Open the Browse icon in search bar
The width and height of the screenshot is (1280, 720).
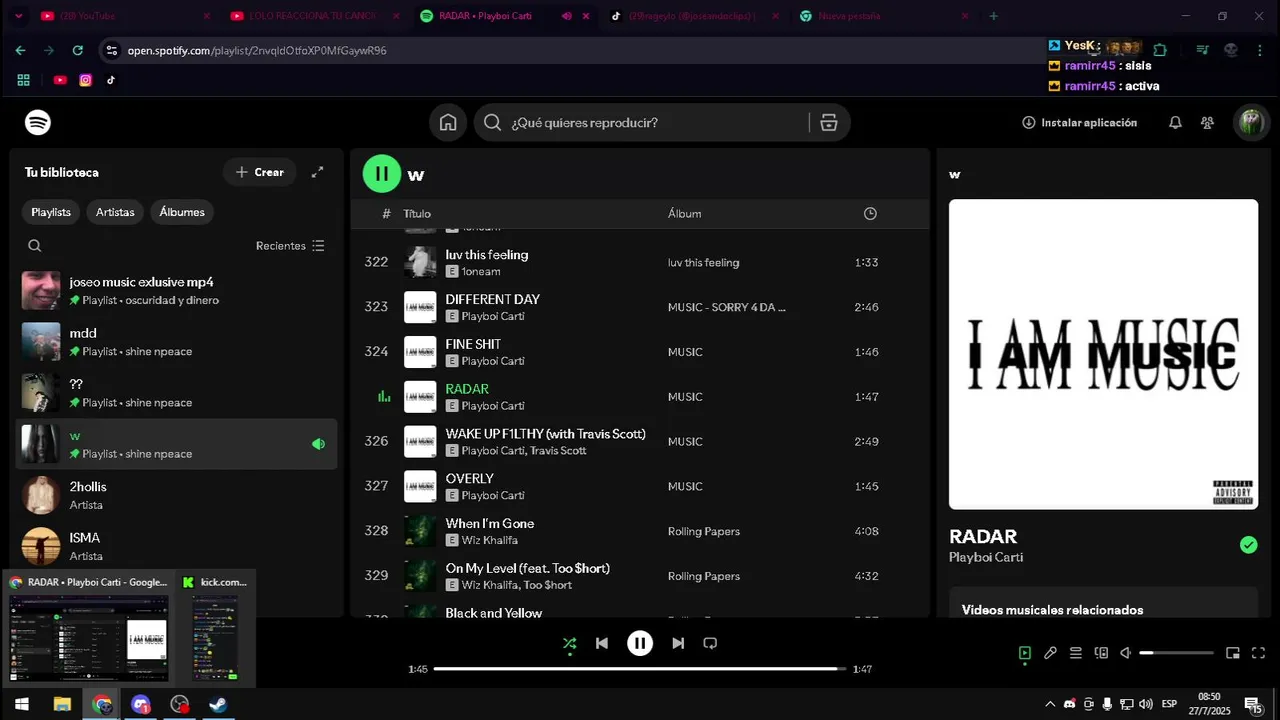(x=828, y=123)
